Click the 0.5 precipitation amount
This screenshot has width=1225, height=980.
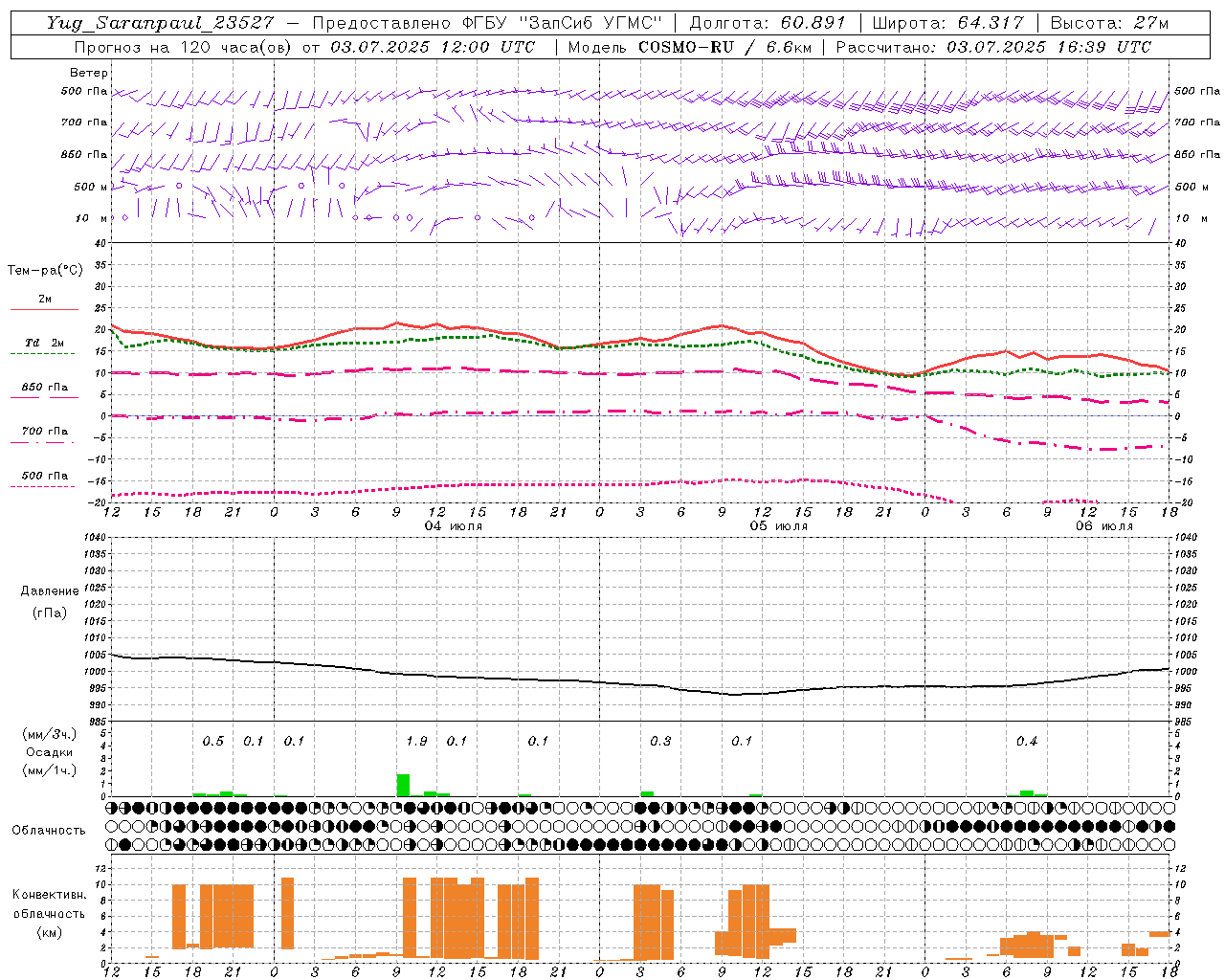[213, 741]
